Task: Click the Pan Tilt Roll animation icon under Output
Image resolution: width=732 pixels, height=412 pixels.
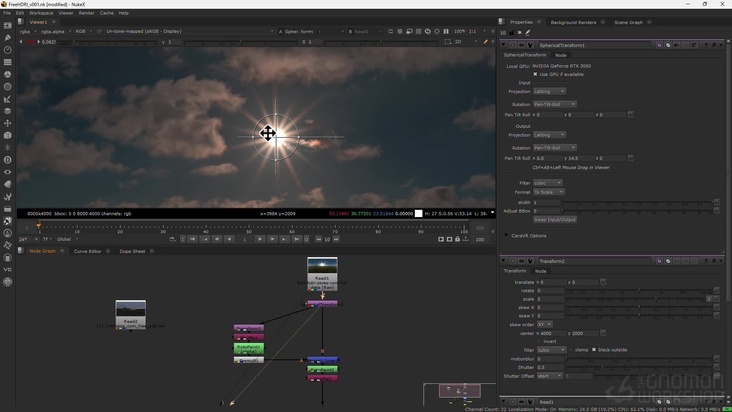Action: tap(630, 158)
